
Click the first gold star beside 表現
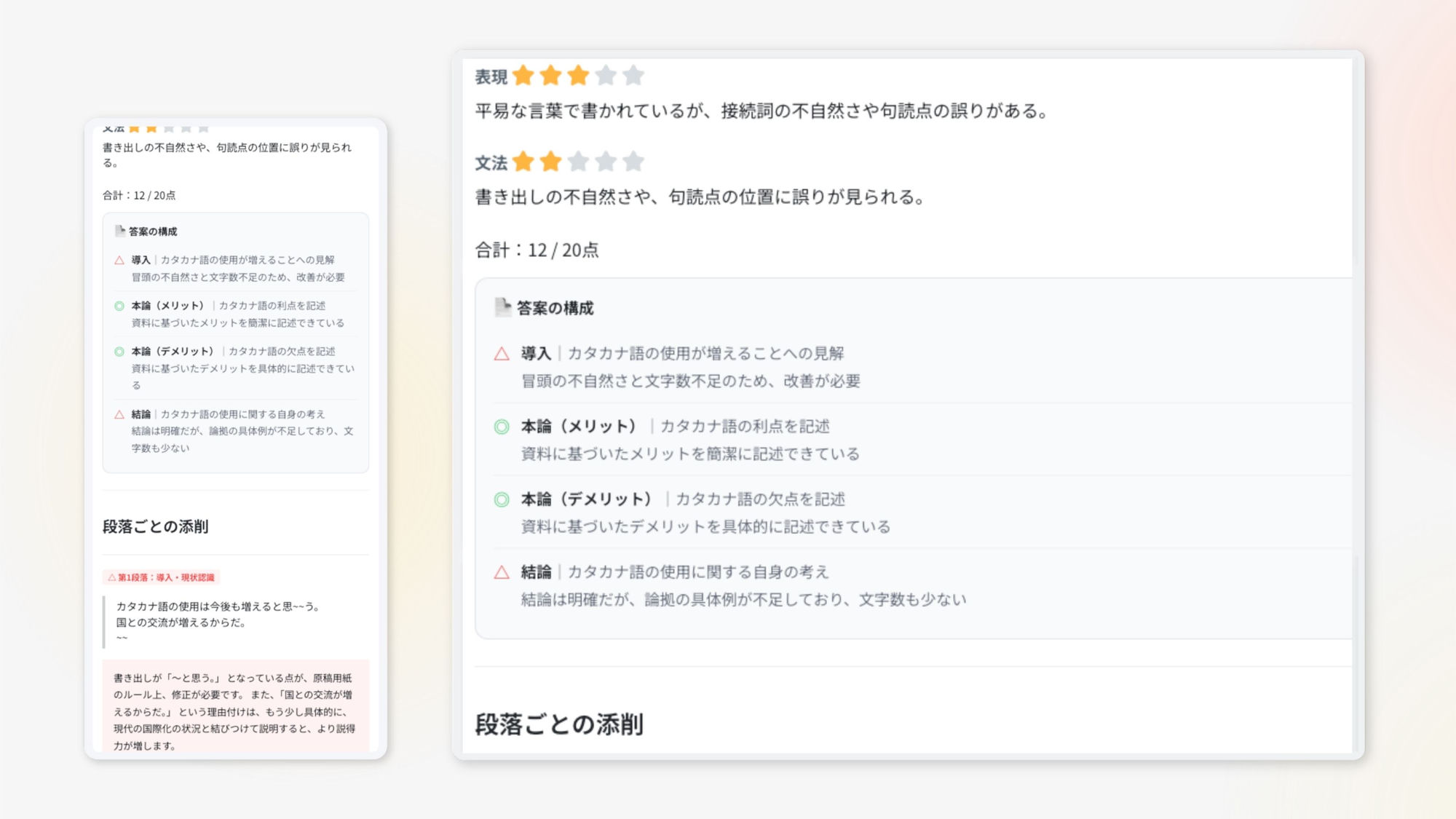523,75
